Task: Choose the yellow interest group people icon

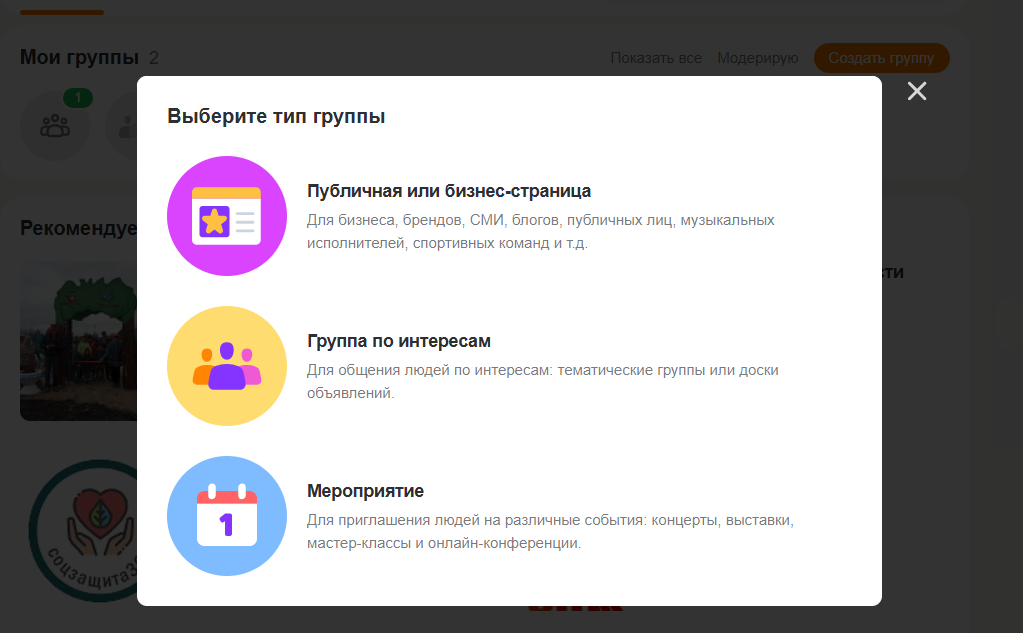Action: click(x=226, y=366)
